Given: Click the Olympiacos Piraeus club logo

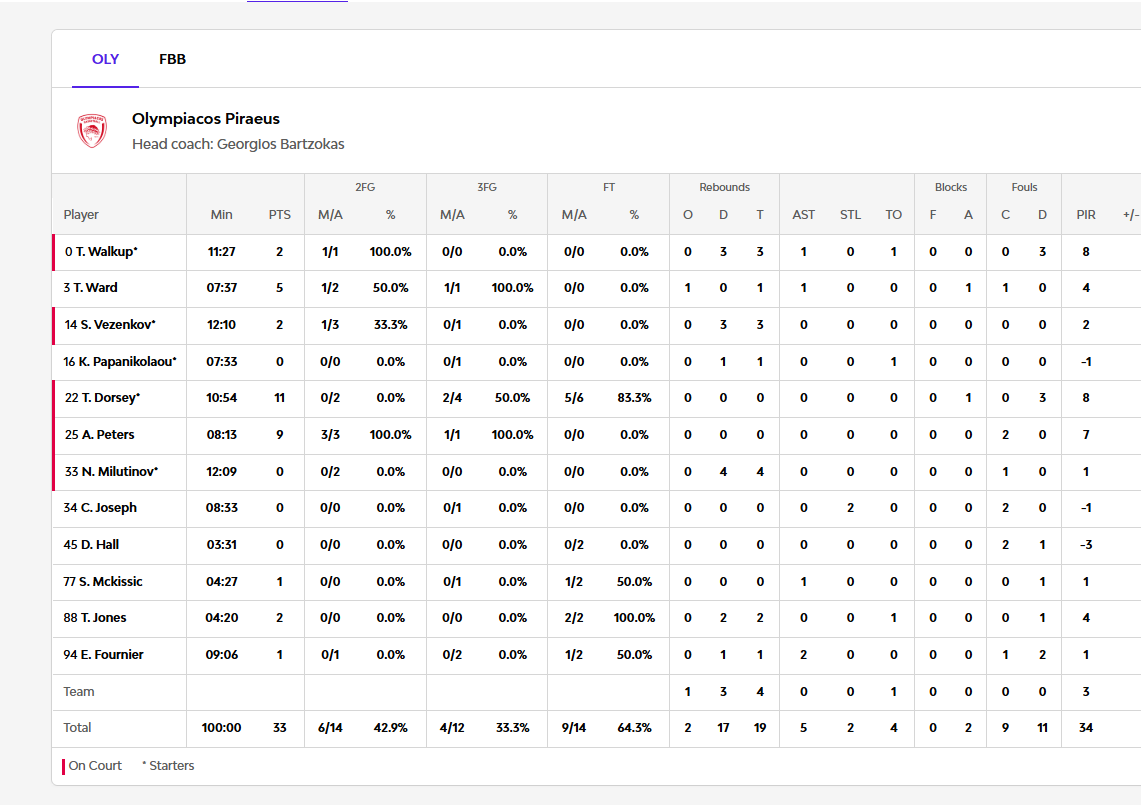Looking at the screenshot, I should click(x=92, y=131).
